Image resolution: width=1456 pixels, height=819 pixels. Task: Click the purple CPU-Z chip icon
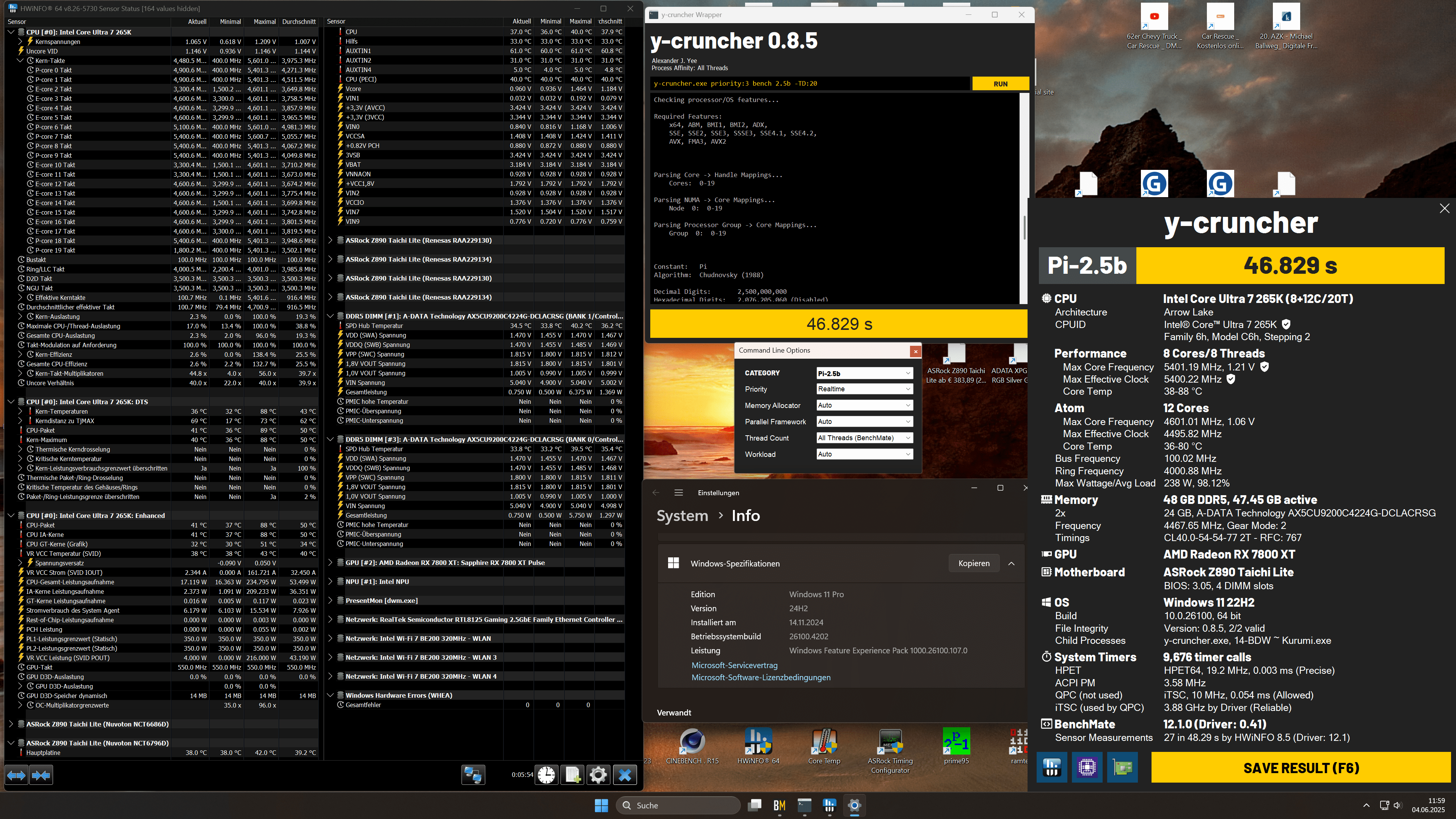click(x=1087, y=767)
